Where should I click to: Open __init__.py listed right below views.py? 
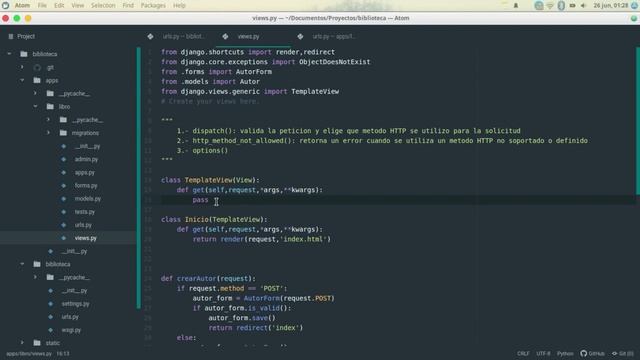(74, 251)
